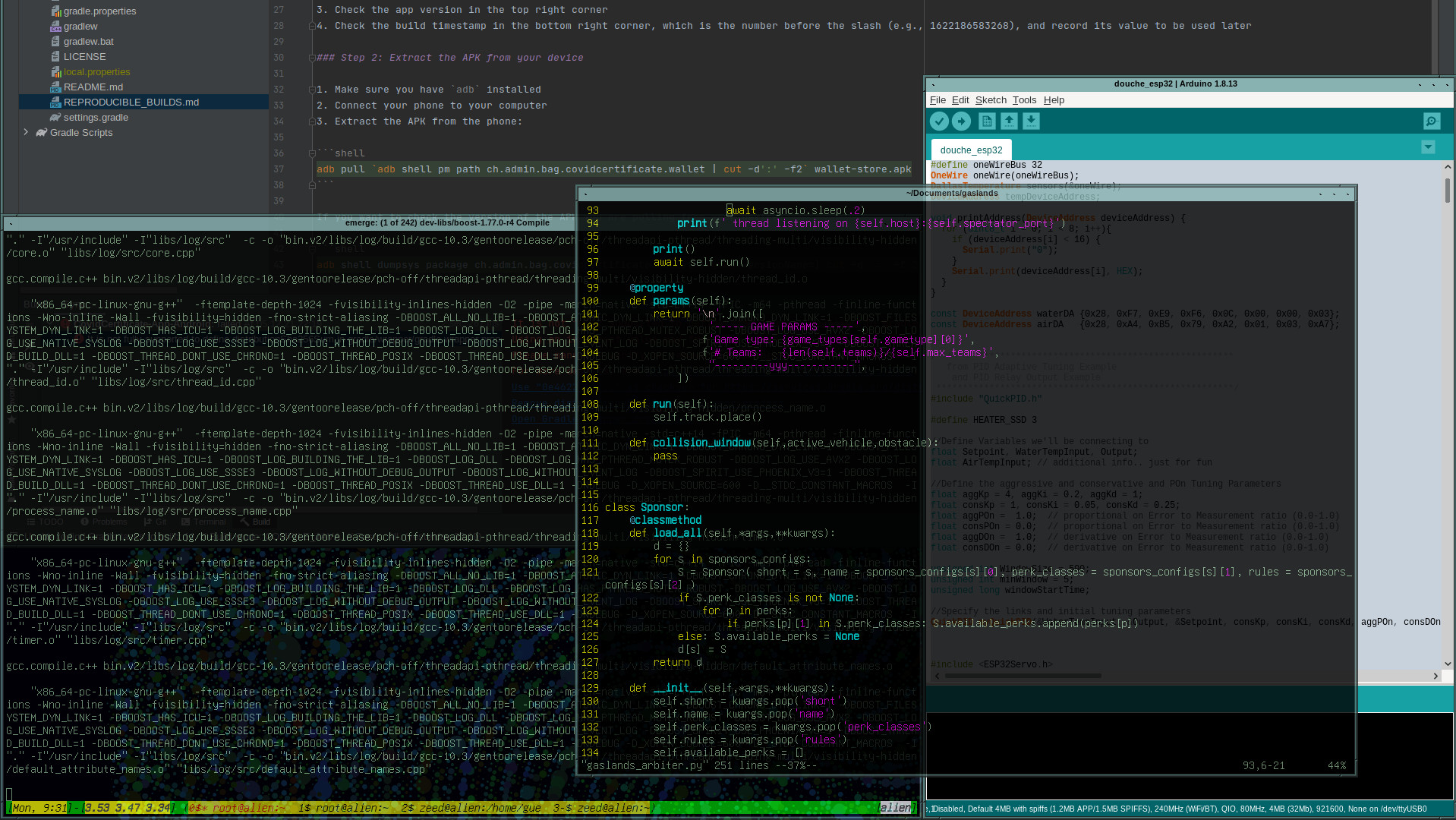
Task: Open the Arduino Sketch menu
Action: point(991,100)
